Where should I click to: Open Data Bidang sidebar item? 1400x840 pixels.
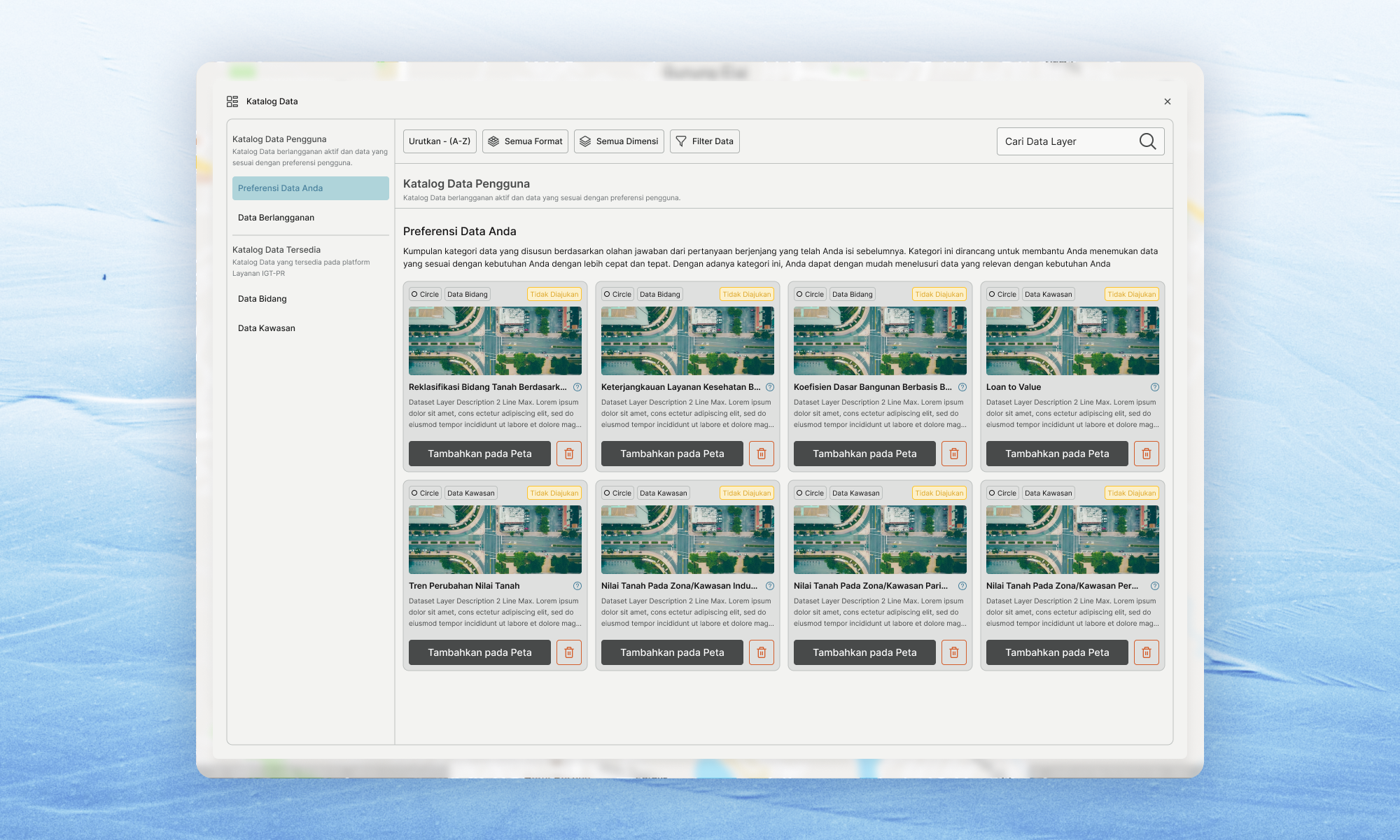click(x=262, y=299)
